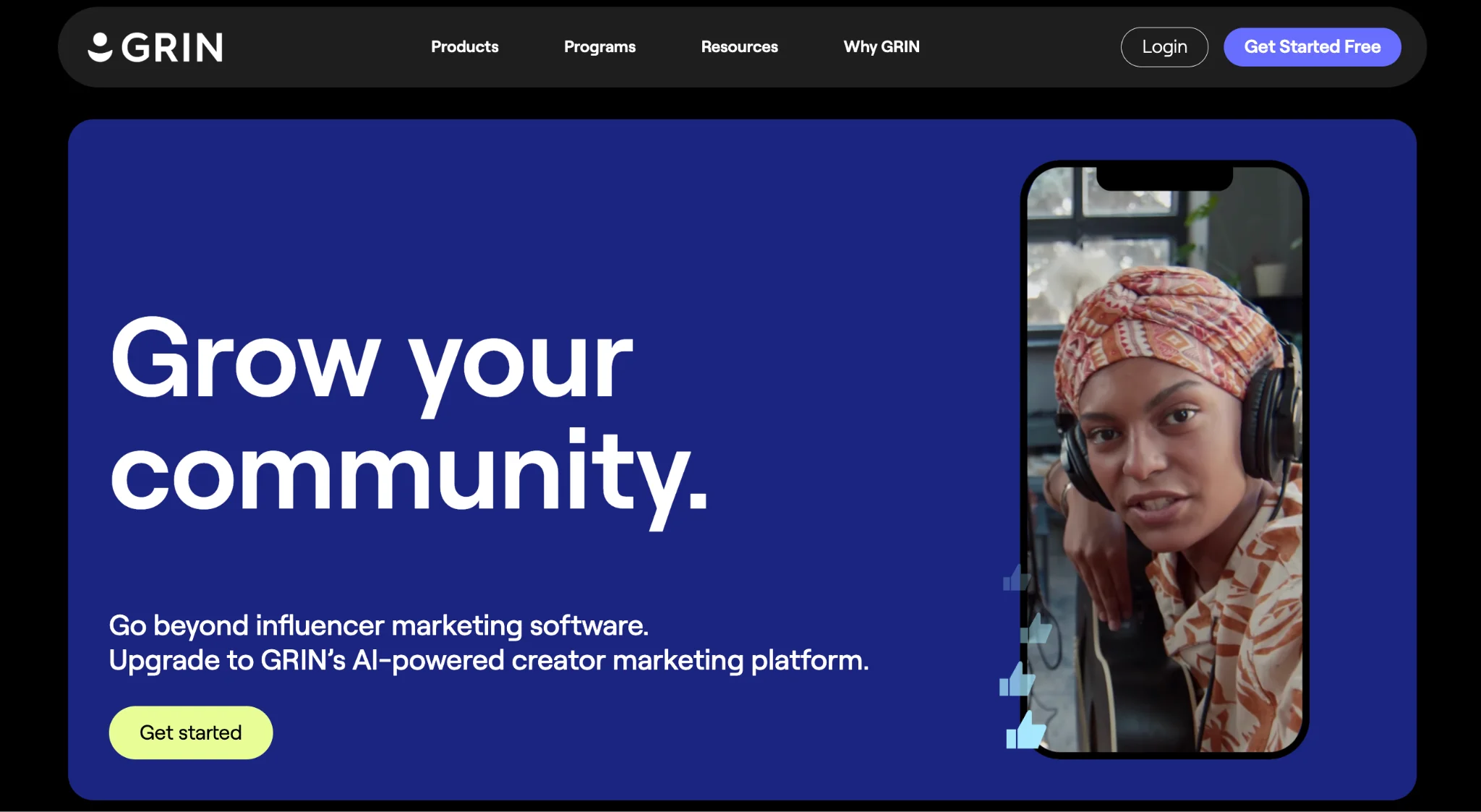The height and width of the screenshot is (812, 1481).
Task: Click the Get Started Free button
Action: tap(1312, 47)
